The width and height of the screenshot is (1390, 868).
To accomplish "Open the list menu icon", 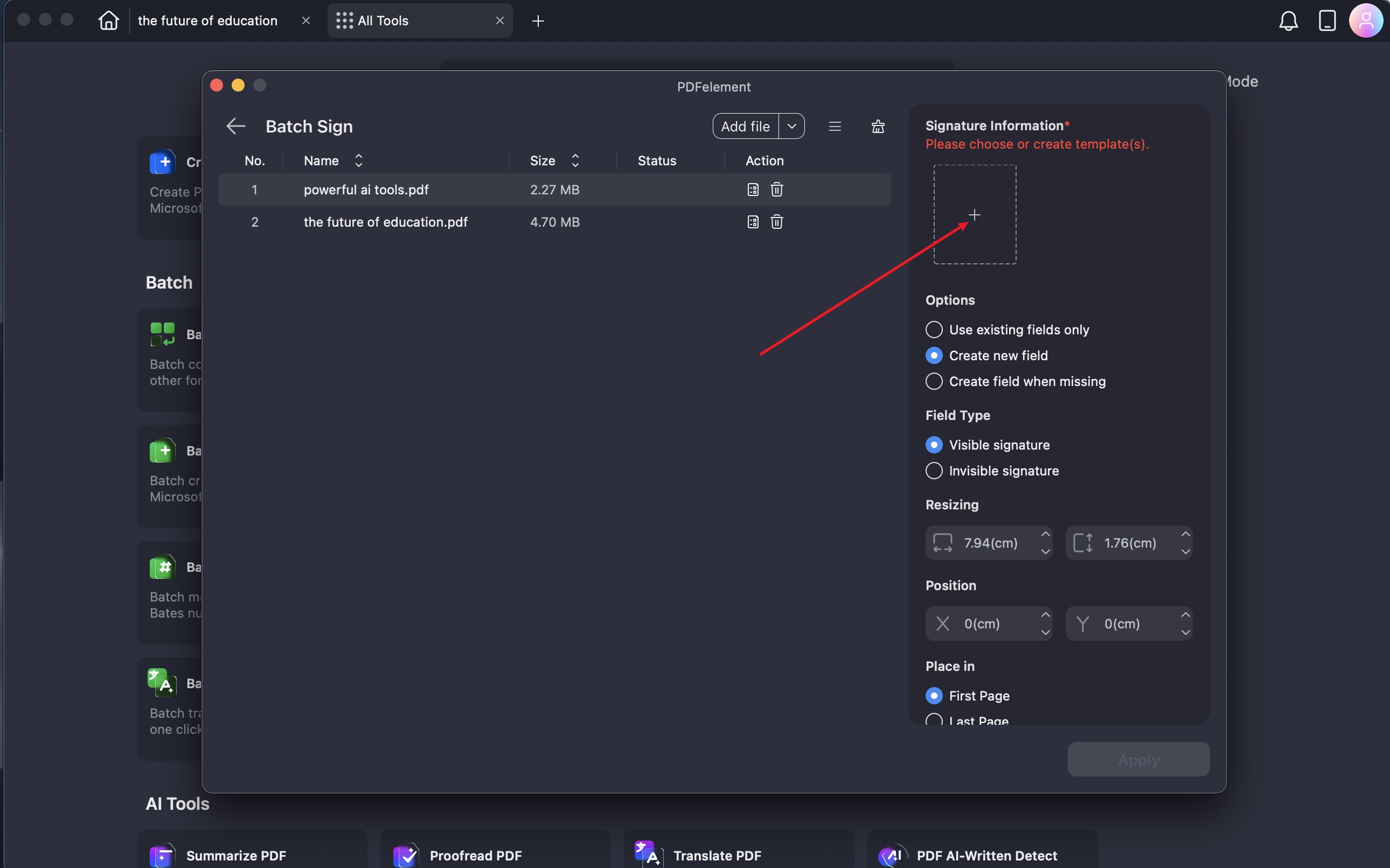I will (835, 127).
